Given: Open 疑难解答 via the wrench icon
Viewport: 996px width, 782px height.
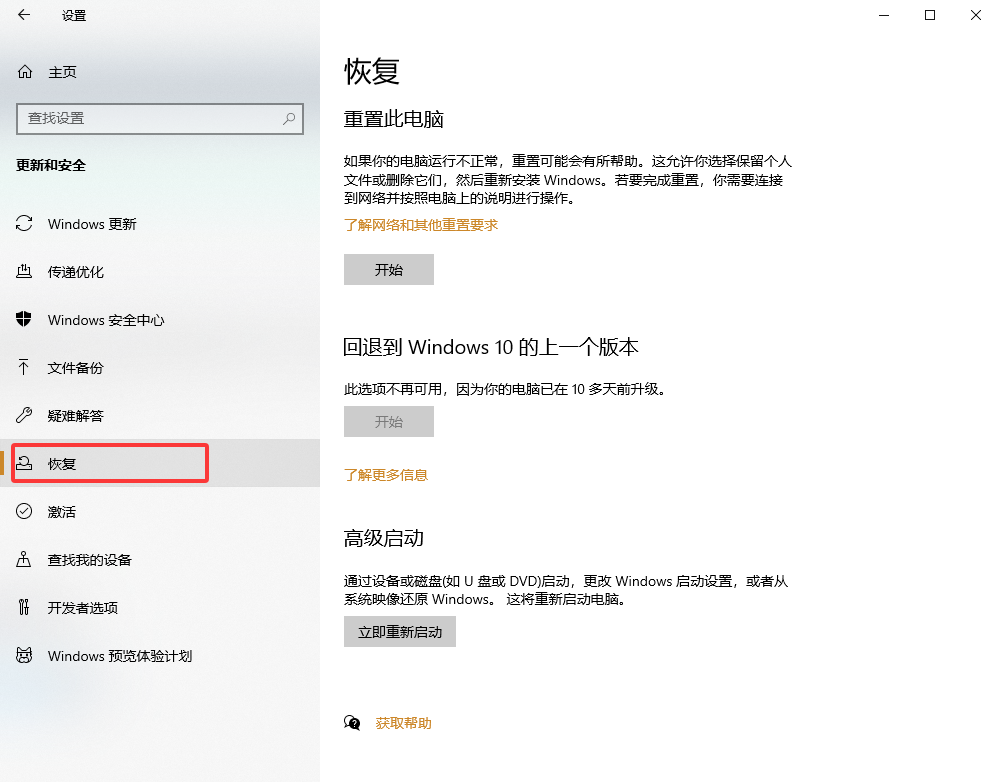Looking at the screenshot, I should click(24, 416).
